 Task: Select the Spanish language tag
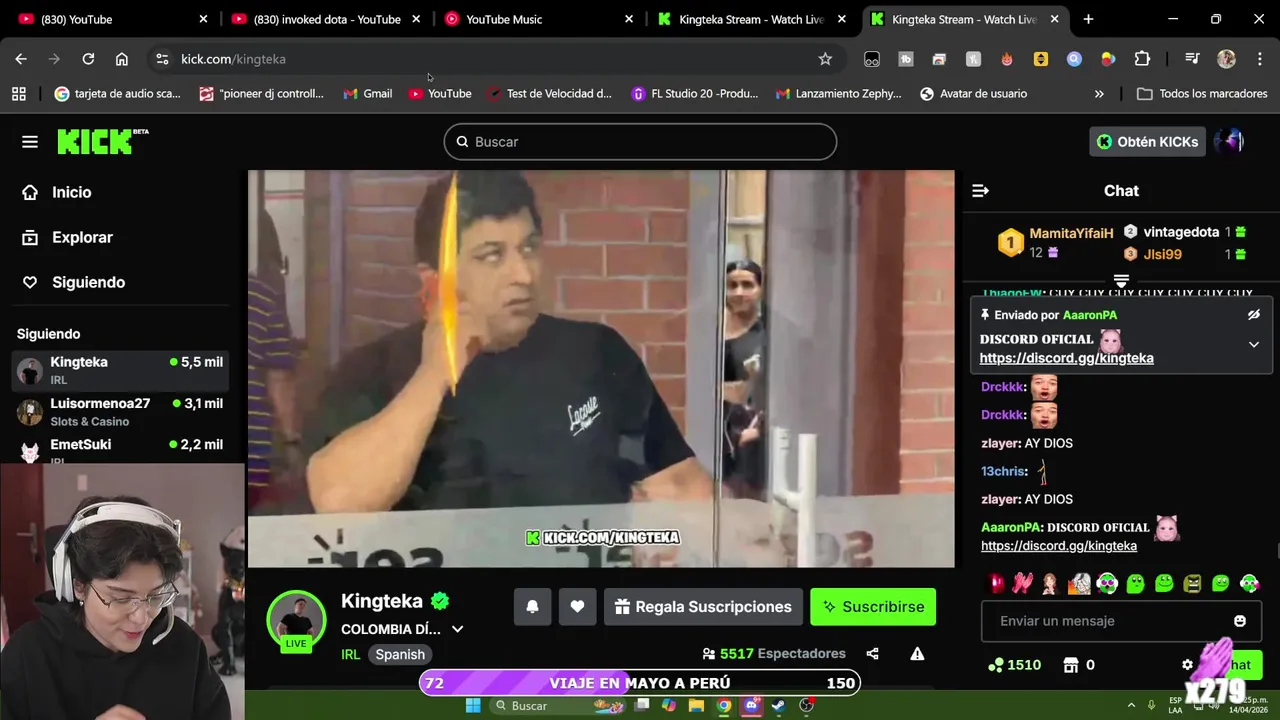(400, 654)
